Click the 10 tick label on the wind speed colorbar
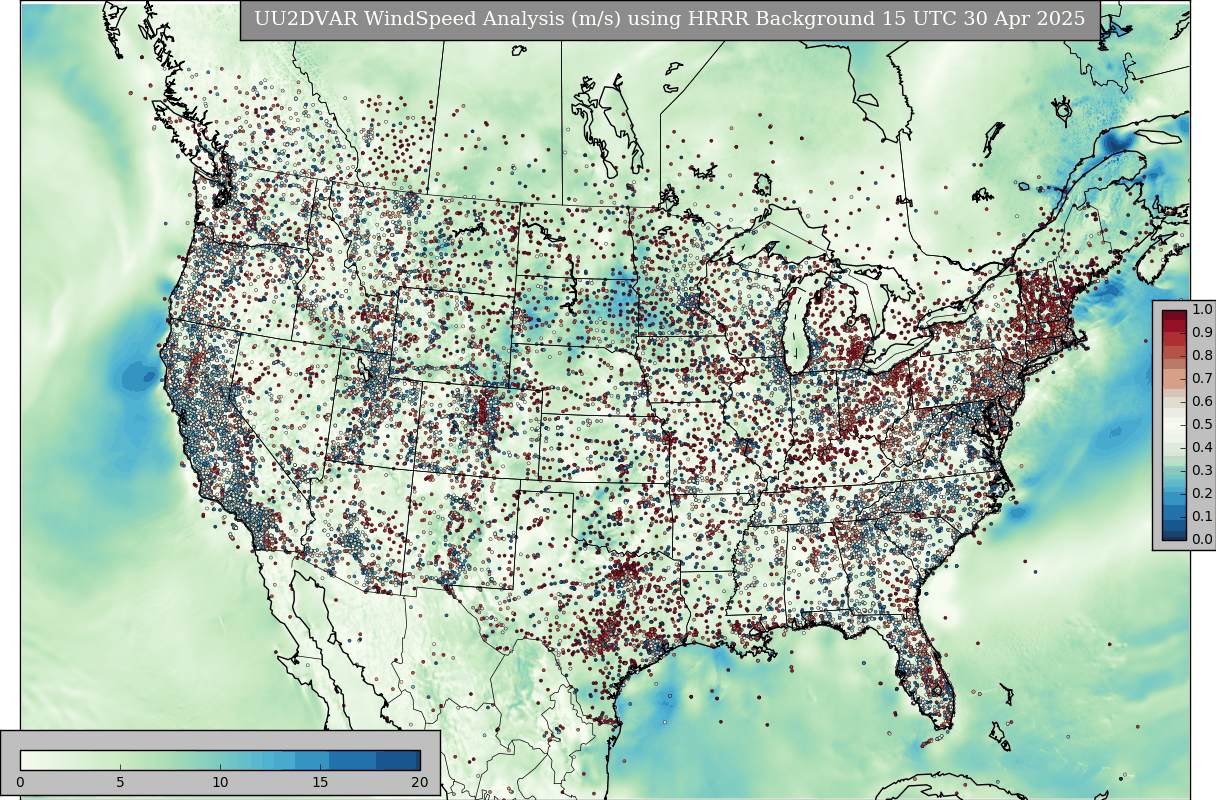This screenshot has width=1216, height=800. pos(220,782)
